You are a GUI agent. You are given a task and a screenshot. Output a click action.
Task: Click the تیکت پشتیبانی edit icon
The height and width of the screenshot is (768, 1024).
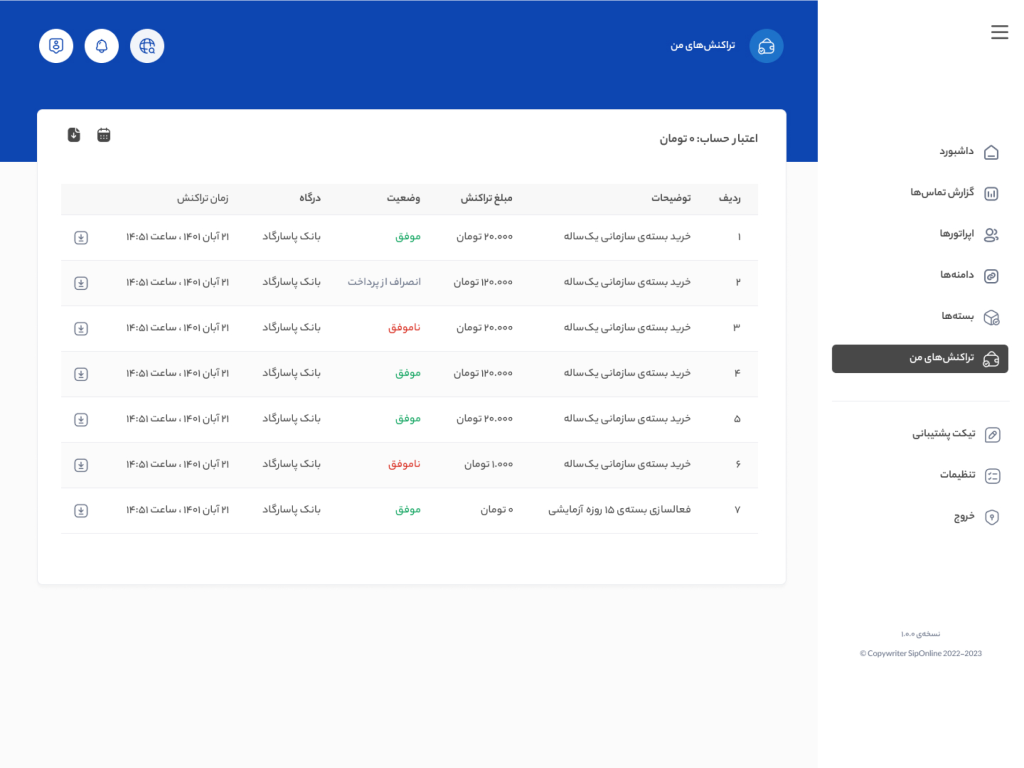[x=992, y=435]
